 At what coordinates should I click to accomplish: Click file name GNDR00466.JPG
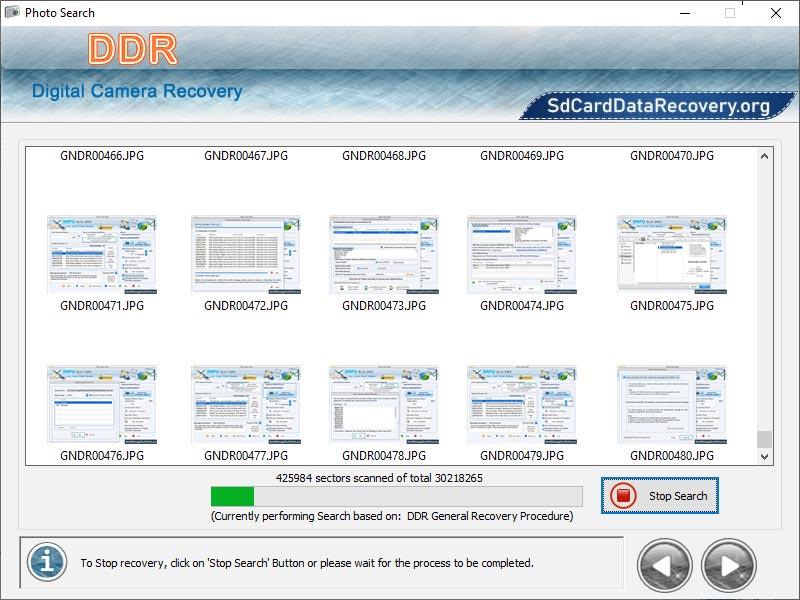tap(102, 156)
